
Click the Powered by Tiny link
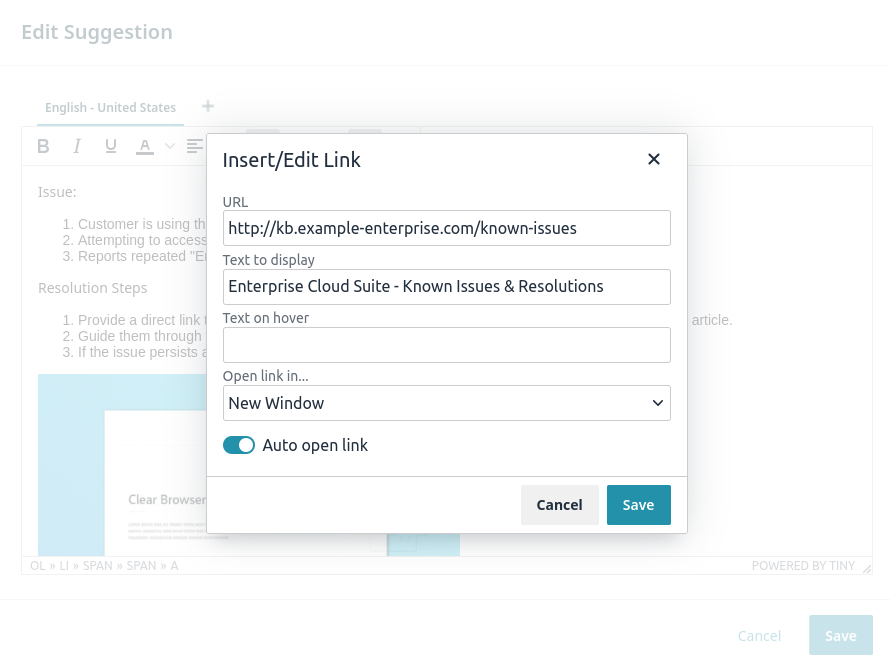click(803, 566)
